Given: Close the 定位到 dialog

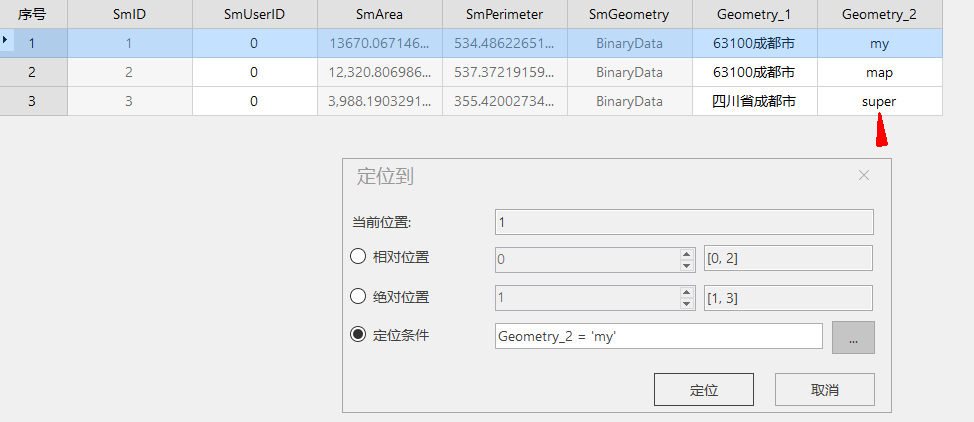Looking at the screenshot, I should tap(863, 175).
